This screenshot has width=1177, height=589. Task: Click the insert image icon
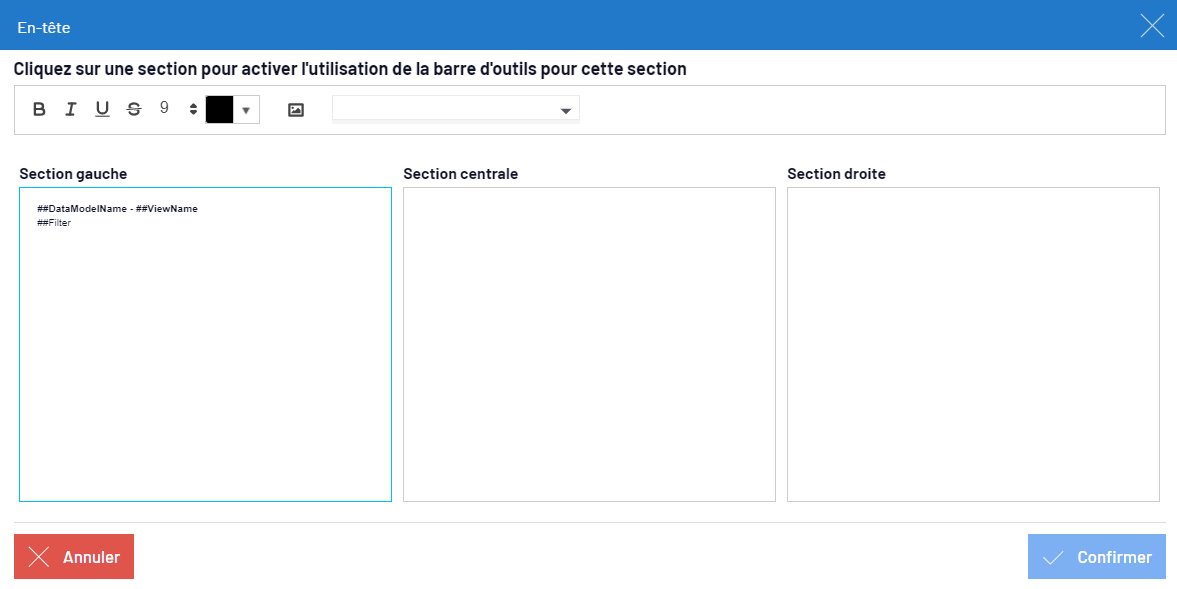(x=296, y=110)
